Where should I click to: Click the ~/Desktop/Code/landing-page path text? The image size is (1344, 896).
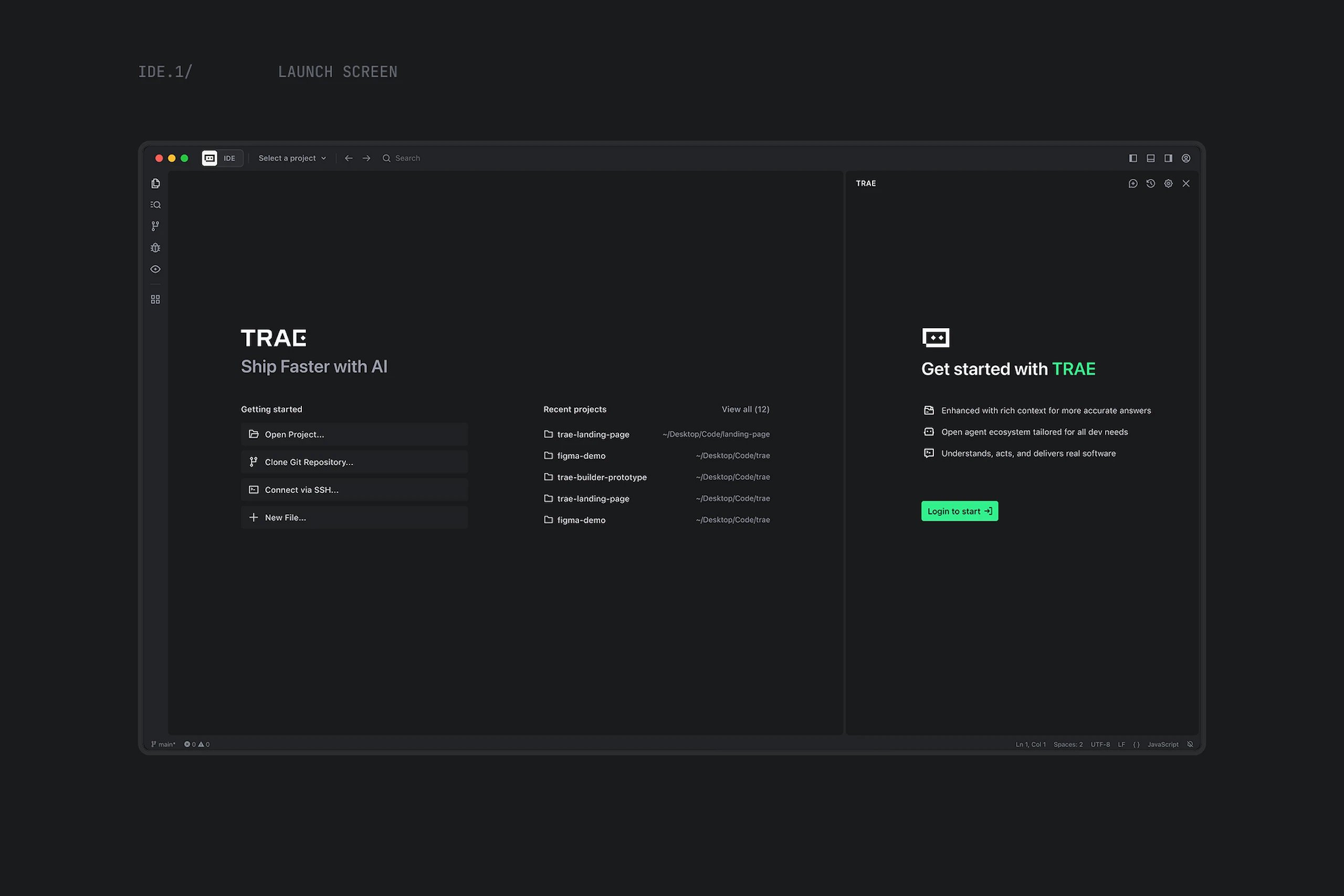(x=716, y=434)
